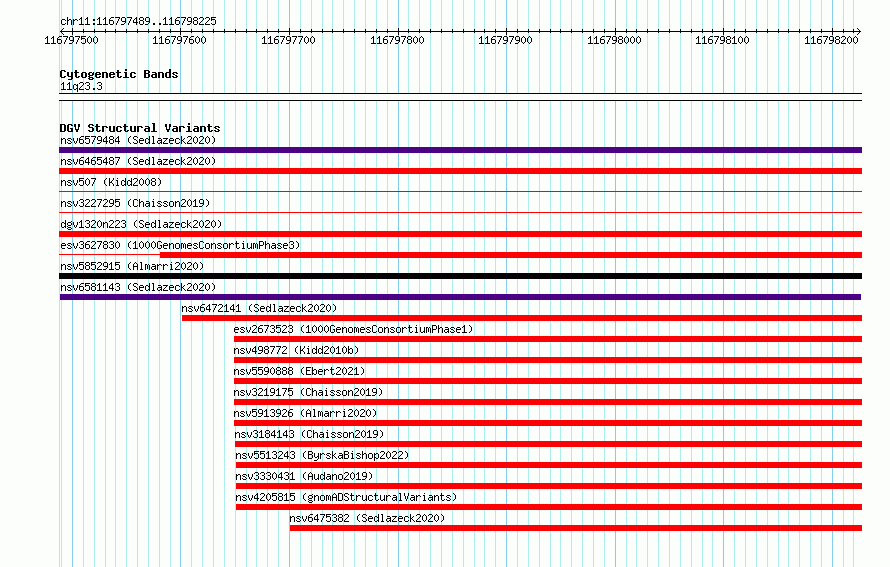Image resolution: width=890 pixels, height=567 pixels.
Task: Open nsv4205815 (gnomADStructuralVariants) label
Action: [x=346, y=497]
